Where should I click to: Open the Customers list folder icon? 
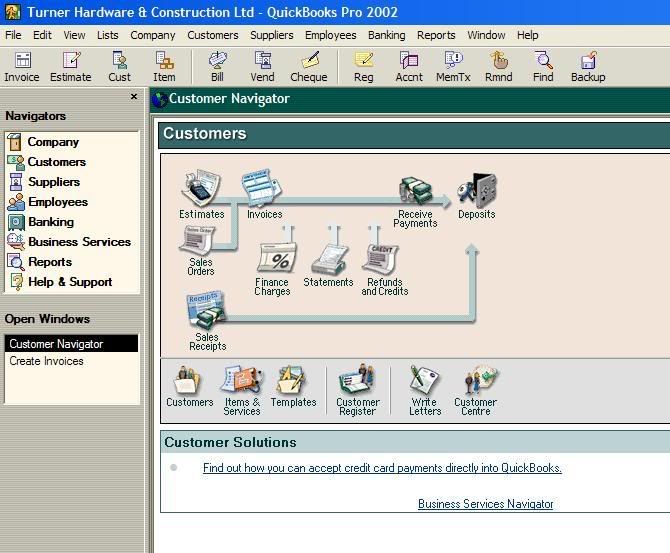[x=189, y=386]
